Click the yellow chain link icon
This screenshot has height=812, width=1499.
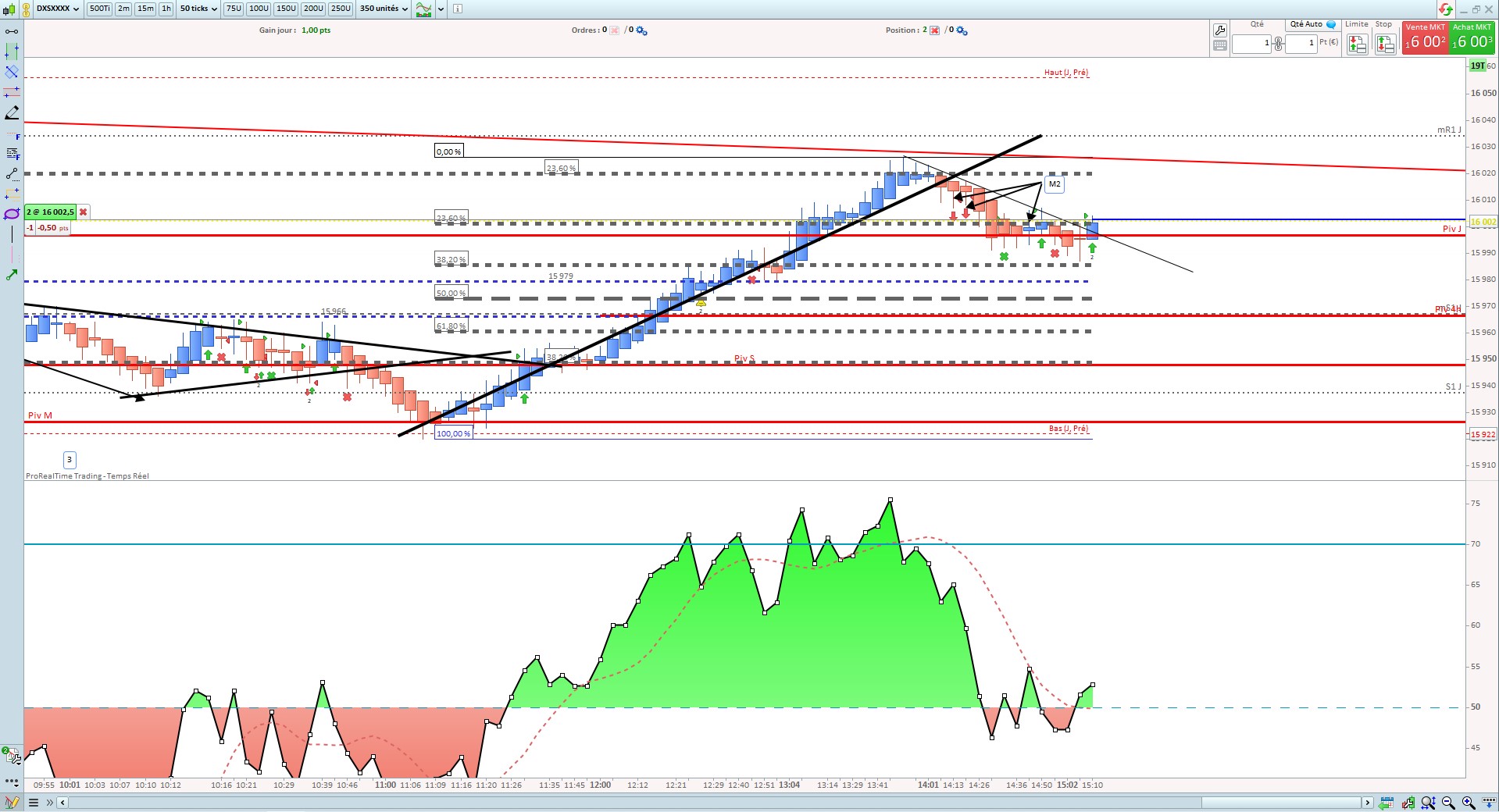[25, 9]
